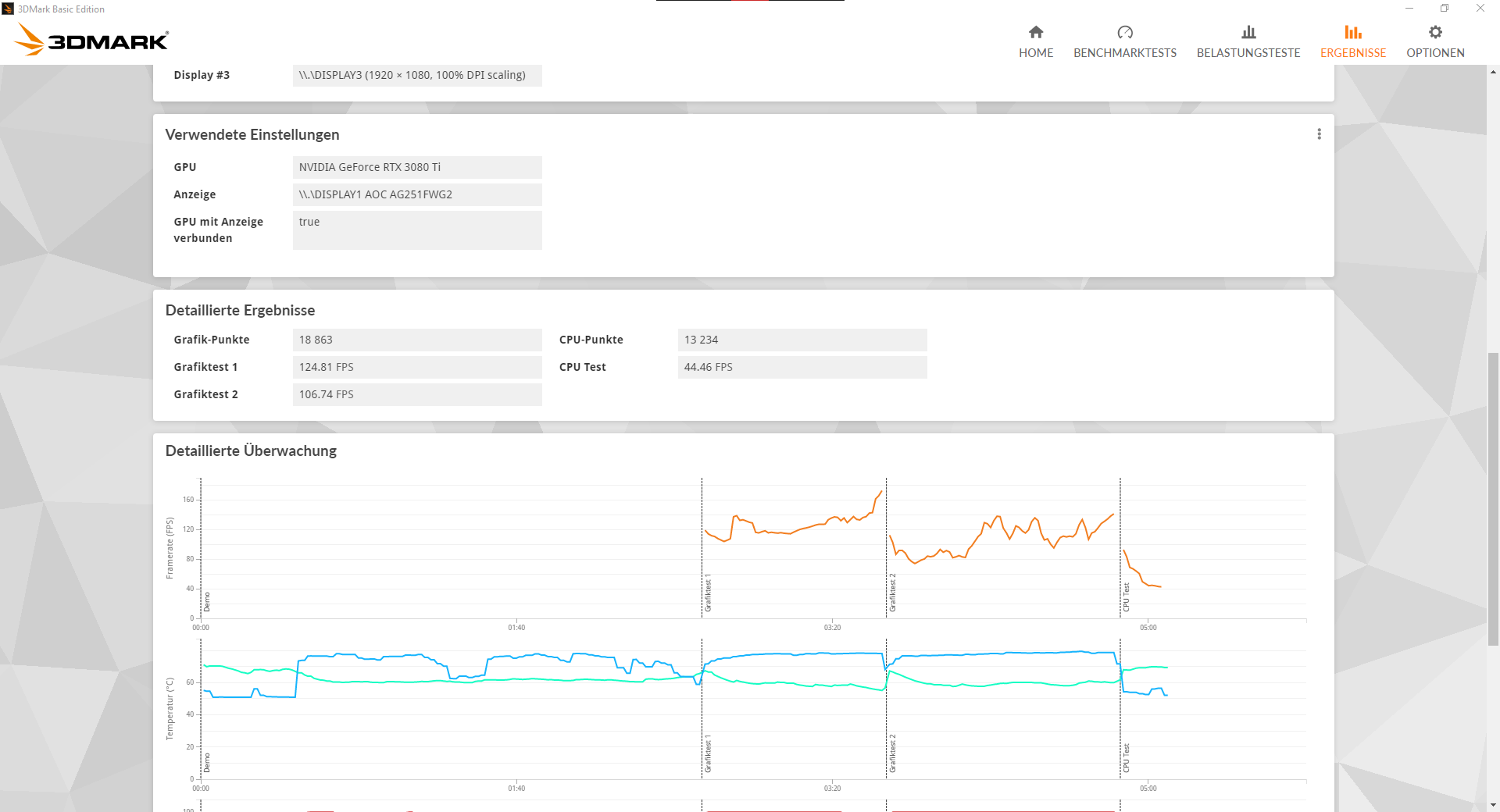Click the Anzeige label
This screenshot has width=1500, height=812.
point(195,194)
